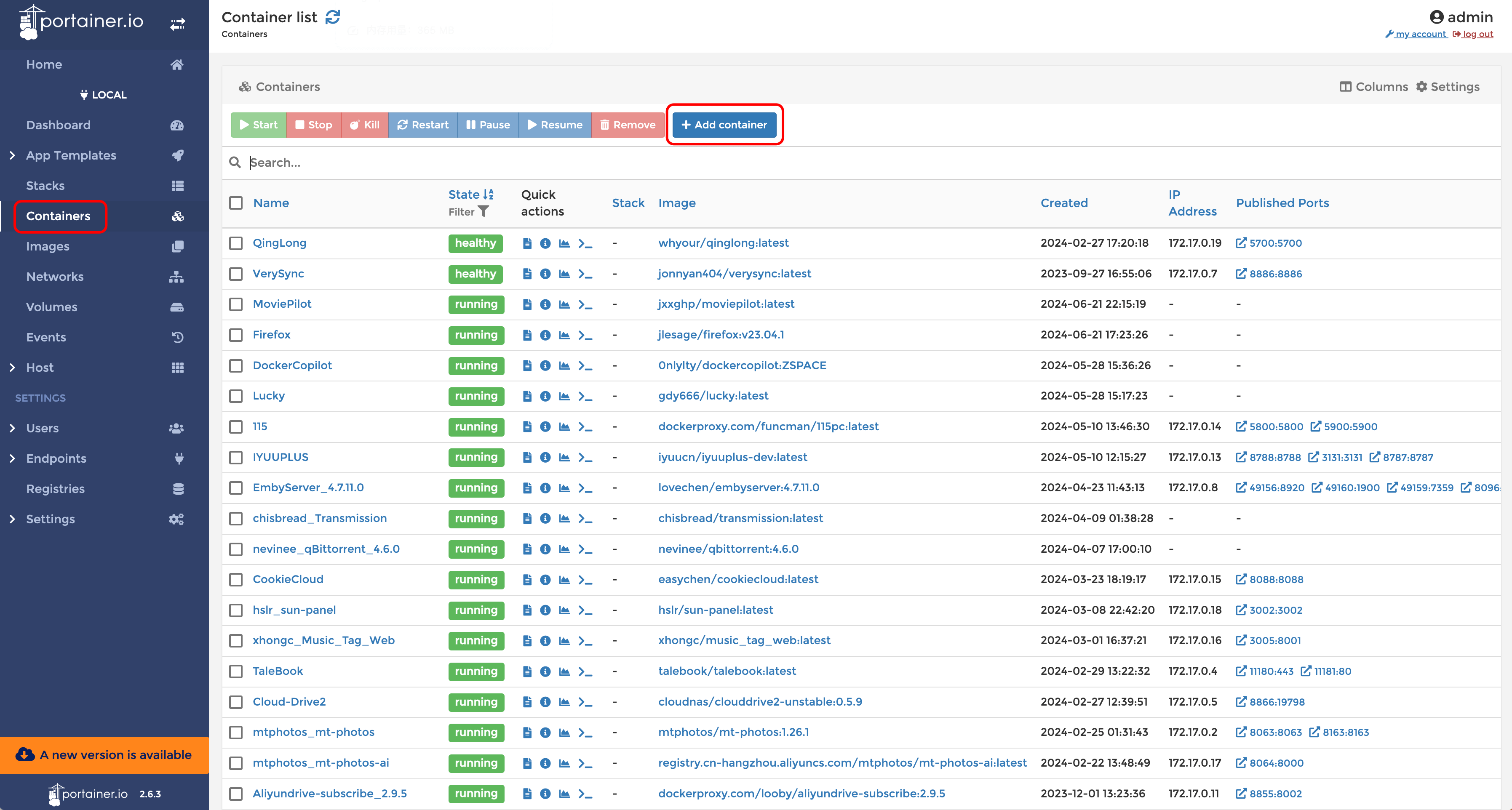Select the nevinee_qBittorrent_4.6.0 checkbox

coord(236,549)
